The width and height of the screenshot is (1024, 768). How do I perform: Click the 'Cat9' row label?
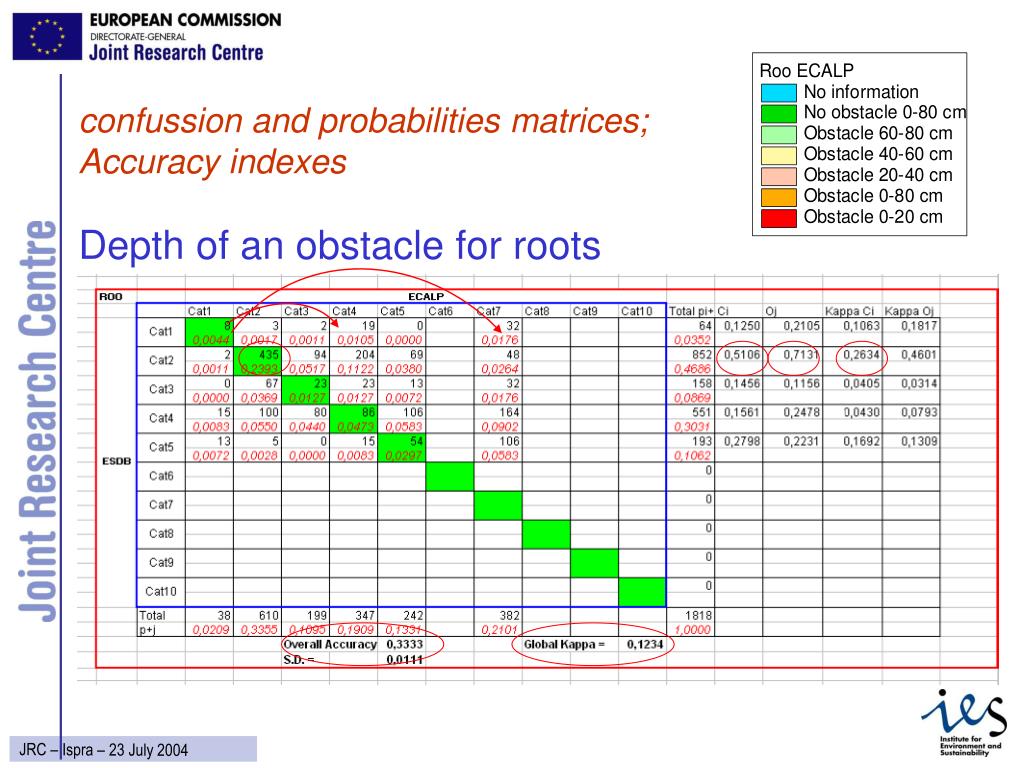[x=161, y=562]
